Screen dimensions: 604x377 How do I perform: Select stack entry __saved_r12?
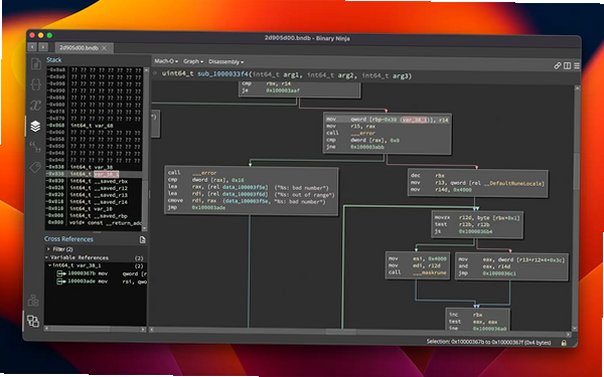(99, 188)
